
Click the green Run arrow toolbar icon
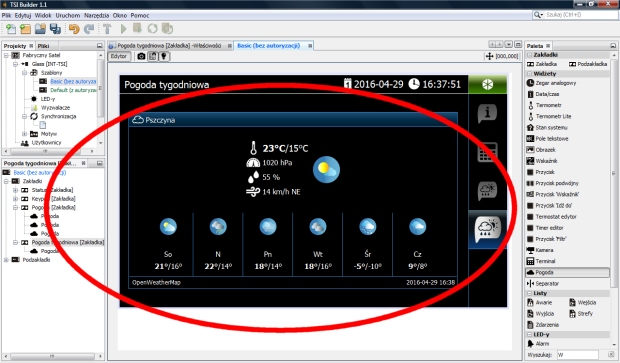pos(123,28)
